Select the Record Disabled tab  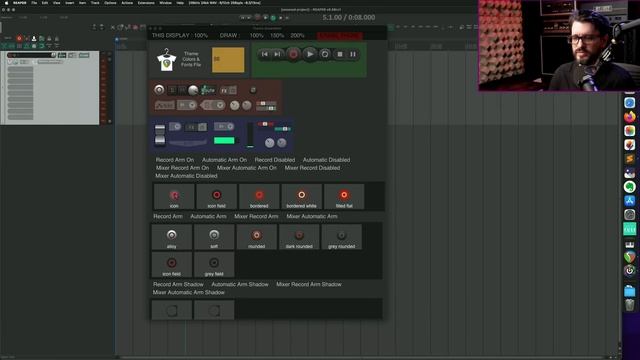(275, 160)
